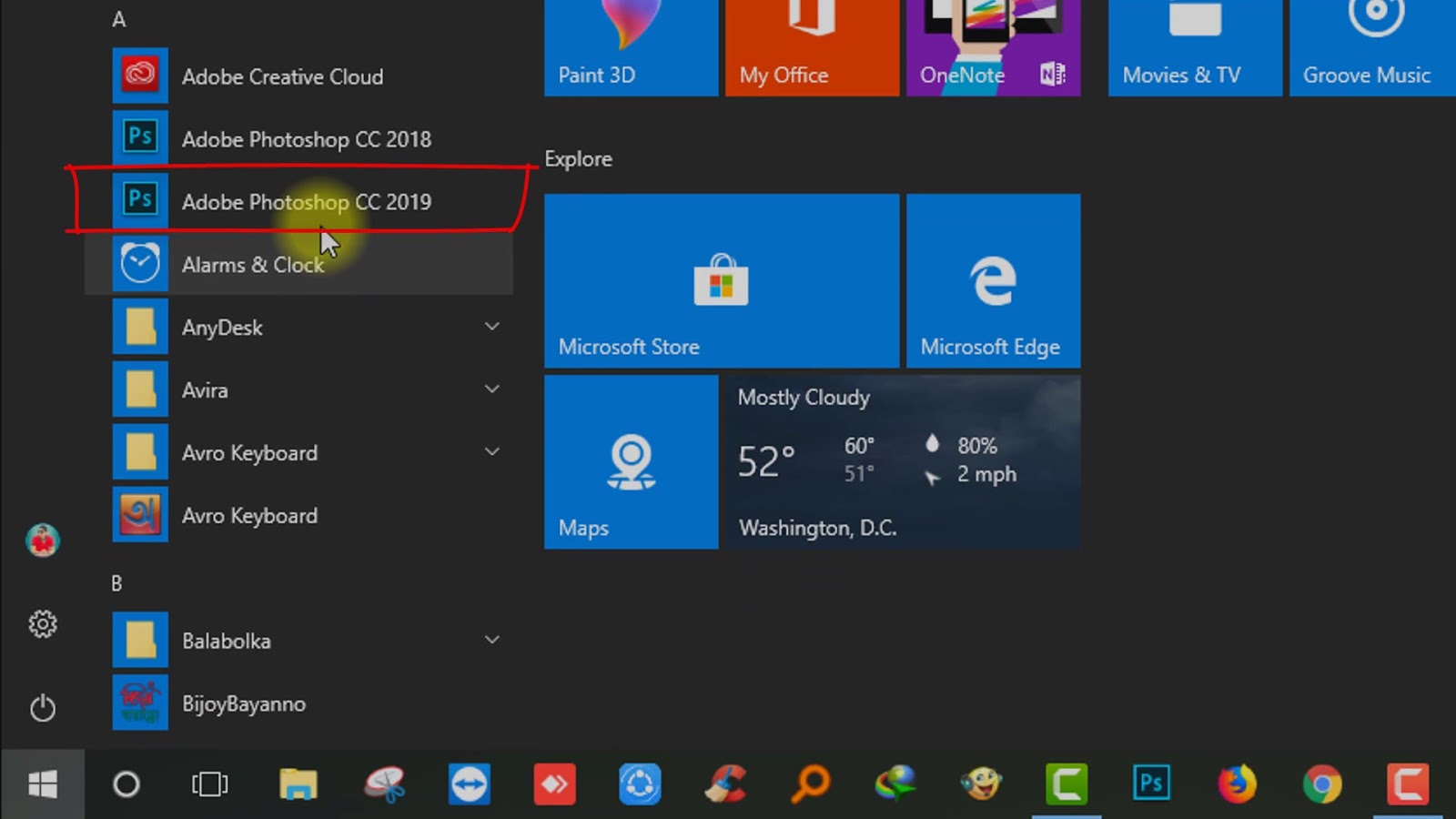Click the Windows Start button

coord(42,784)
